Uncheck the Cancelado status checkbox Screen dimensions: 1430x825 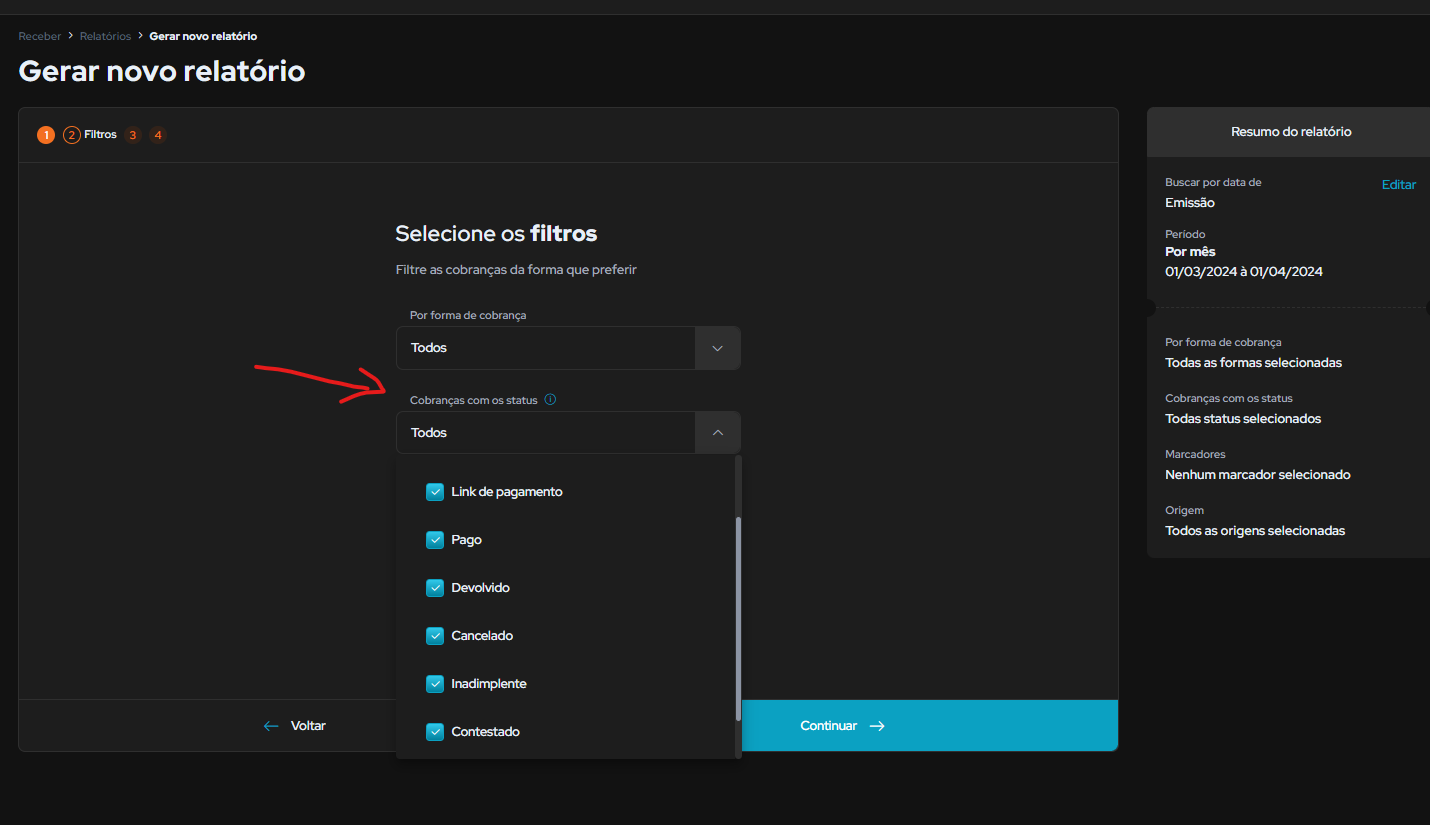[x=435, y=636]
